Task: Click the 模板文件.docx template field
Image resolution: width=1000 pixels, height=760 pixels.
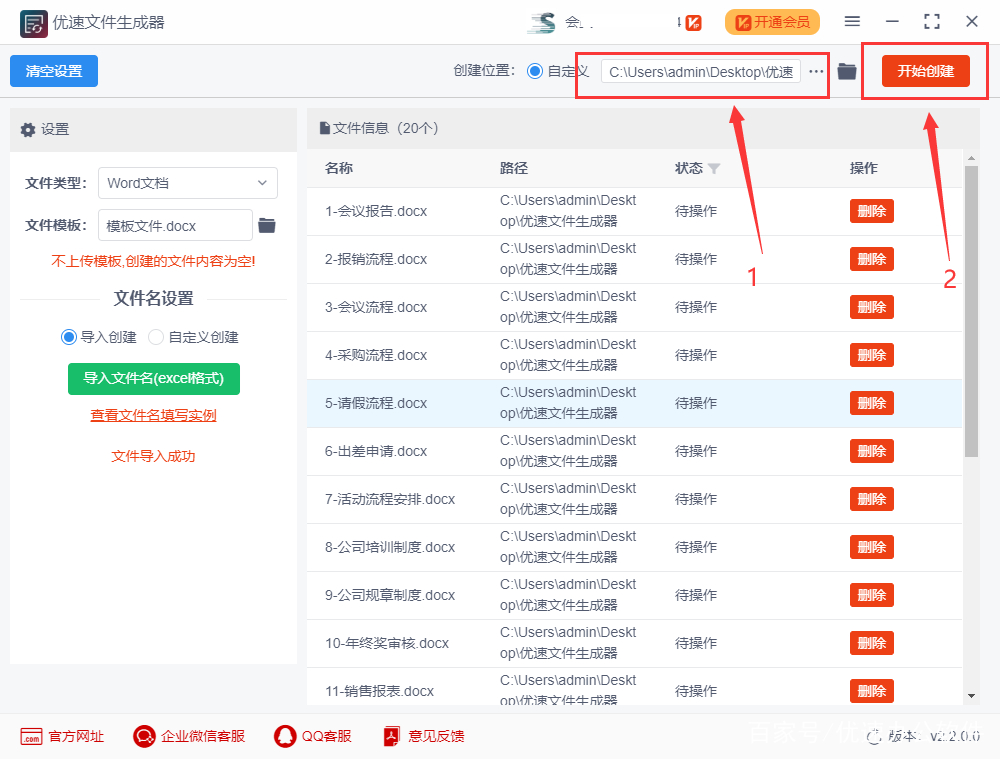Action: (x=175, y=226)
